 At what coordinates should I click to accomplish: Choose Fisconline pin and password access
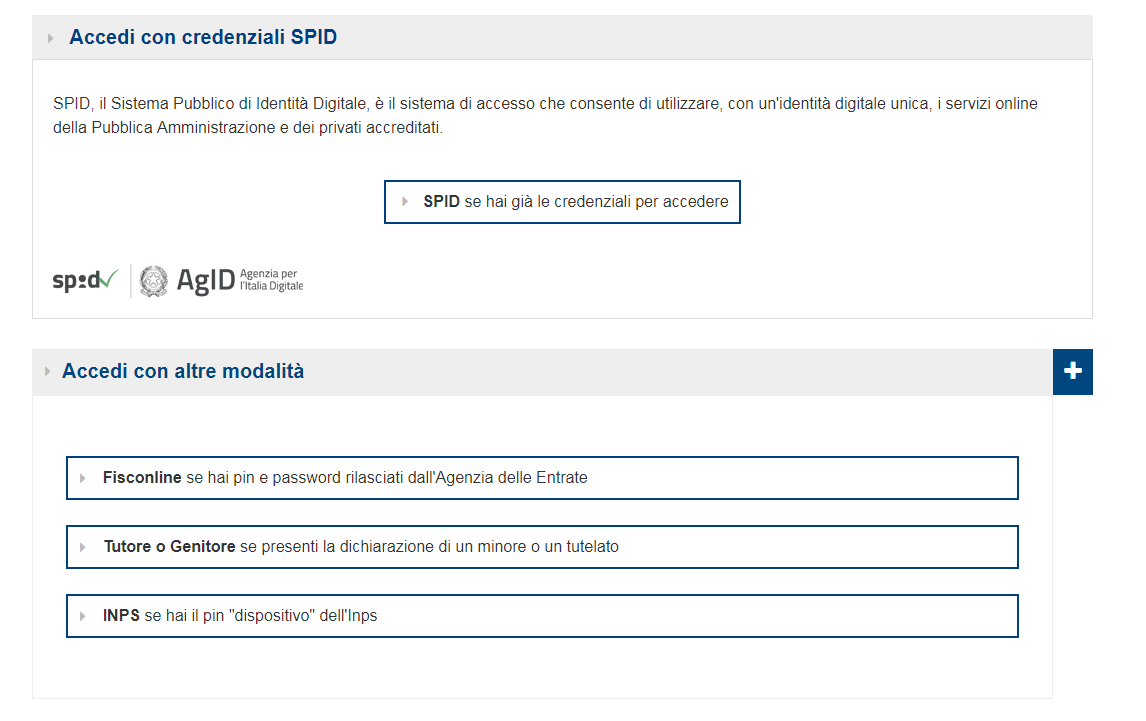tap(542, 478)
